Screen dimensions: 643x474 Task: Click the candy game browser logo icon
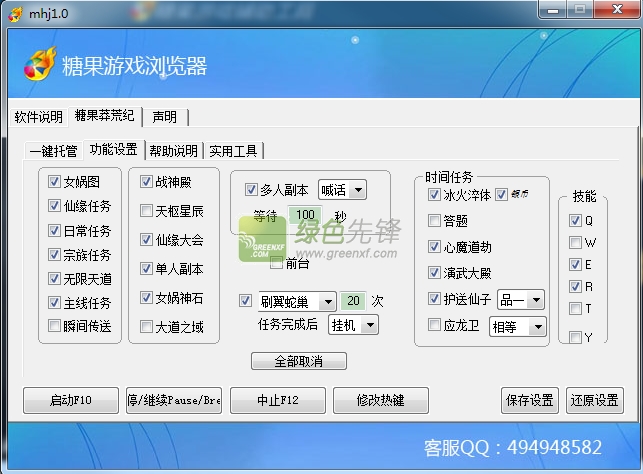click(40, 64)
